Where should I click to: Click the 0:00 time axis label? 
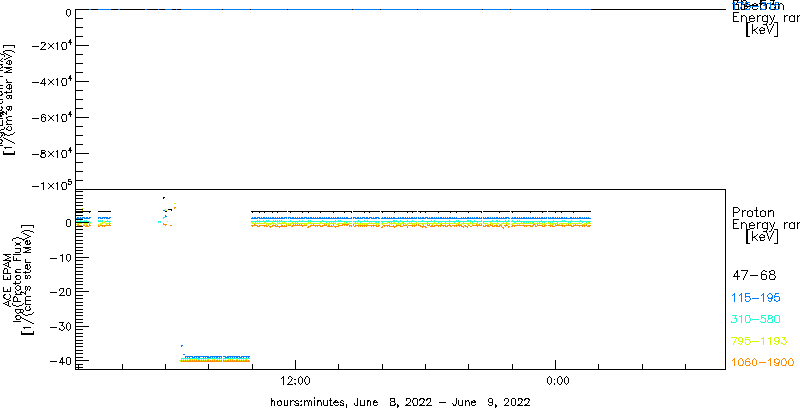coord(557,380)
